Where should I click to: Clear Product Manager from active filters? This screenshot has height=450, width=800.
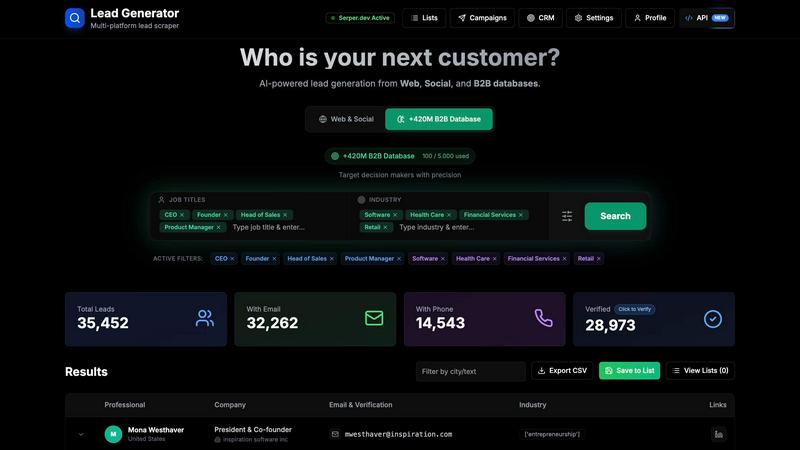[399, 259]
